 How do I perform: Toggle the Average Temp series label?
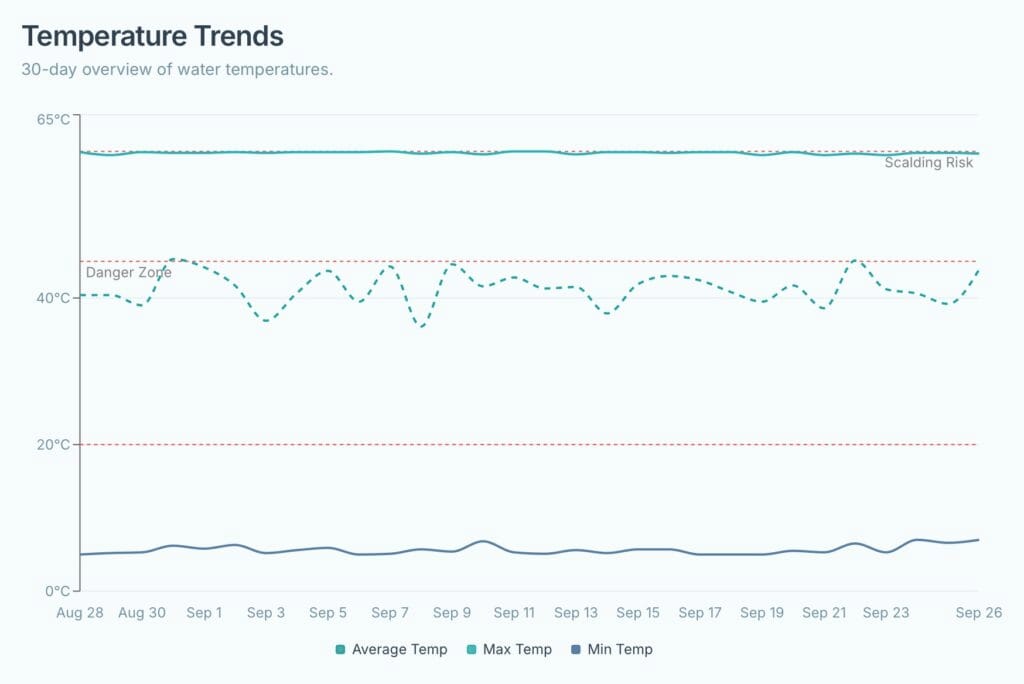click(399, 650)
